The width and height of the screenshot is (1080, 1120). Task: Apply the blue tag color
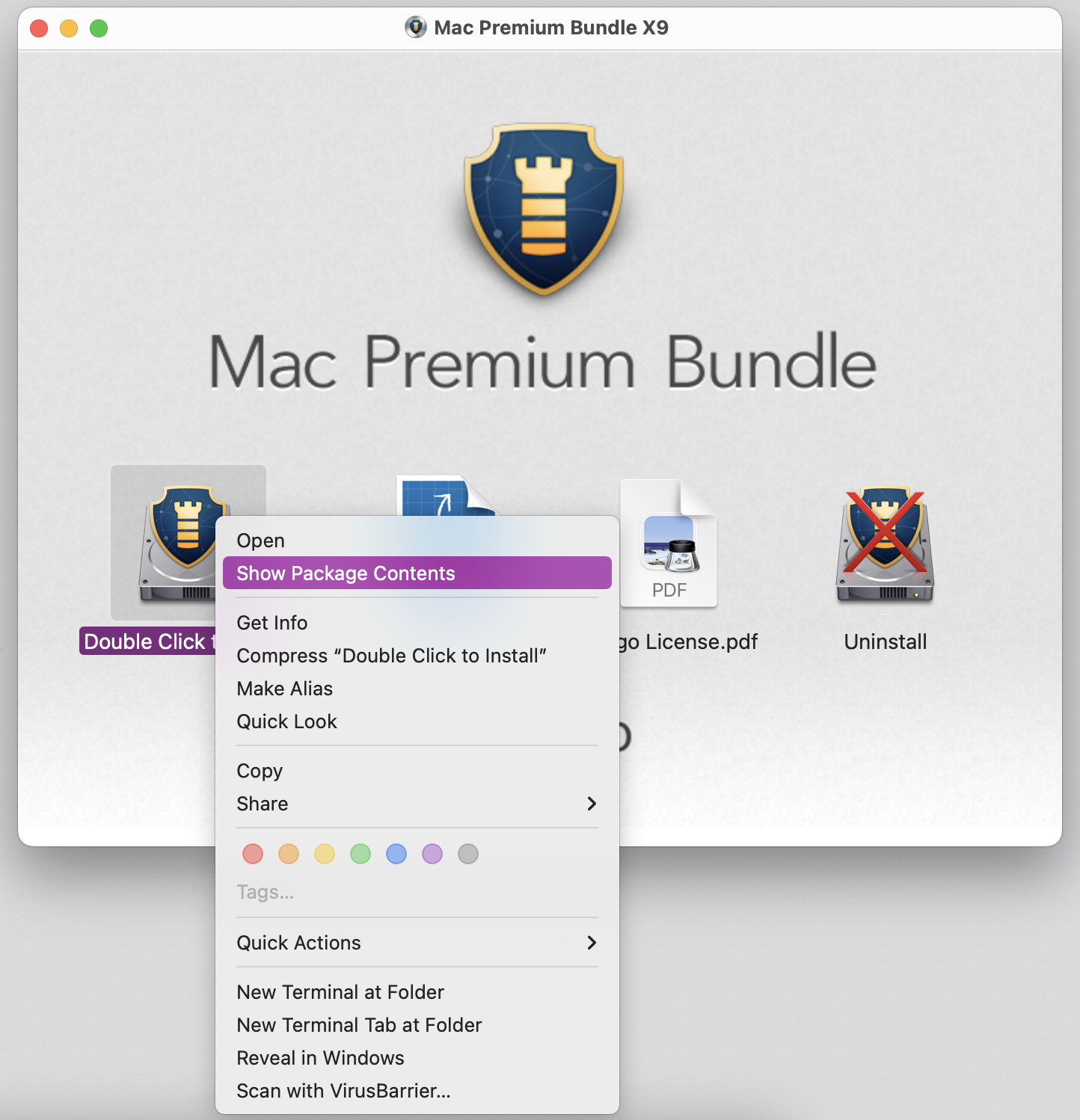pyautogui.click(x=396, y=854)
